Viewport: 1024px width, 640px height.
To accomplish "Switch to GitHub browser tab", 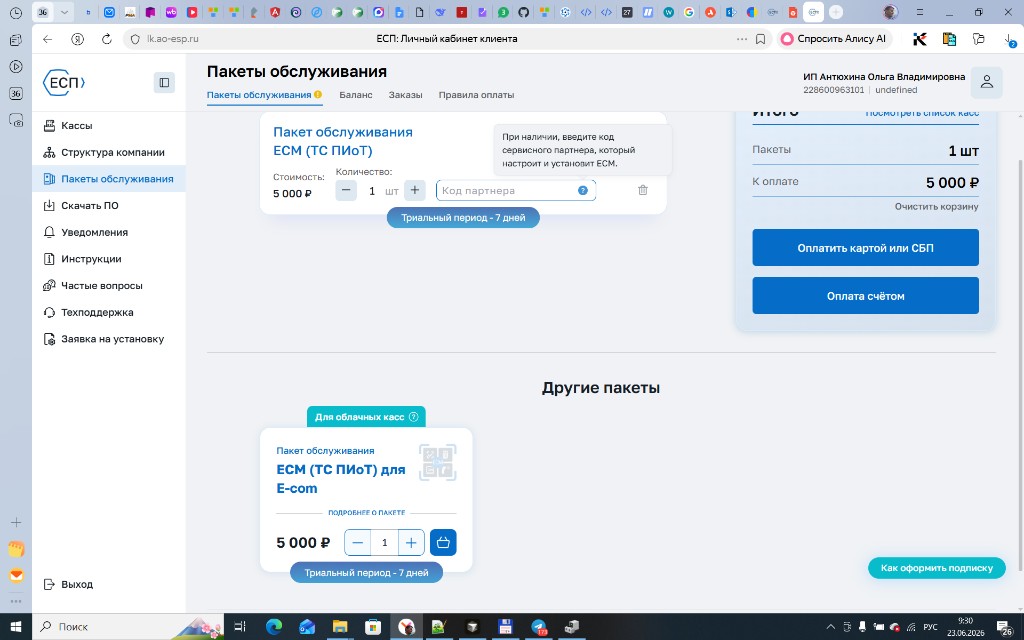I will (523, 12).
